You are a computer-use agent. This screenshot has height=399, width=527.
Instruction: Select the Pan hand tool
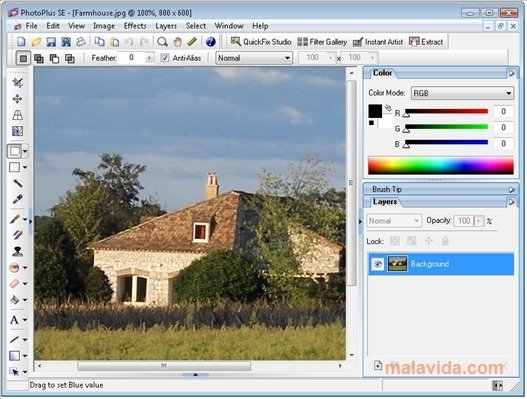[178, 42]
